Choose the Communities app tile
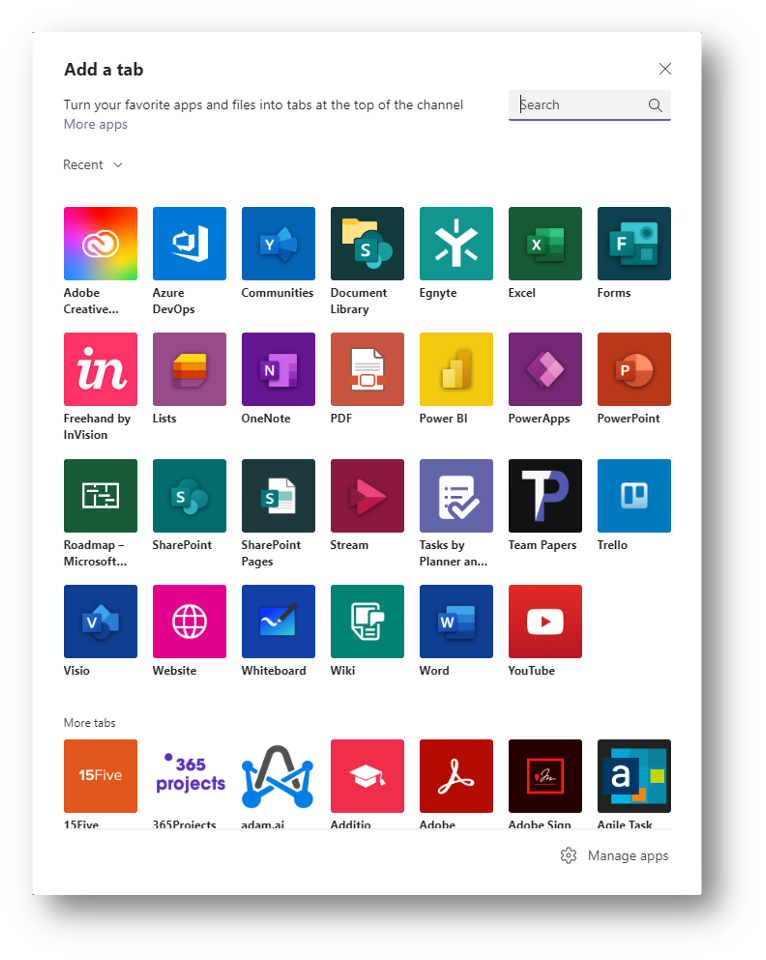 pyautogui.click(x=278, y=243)
